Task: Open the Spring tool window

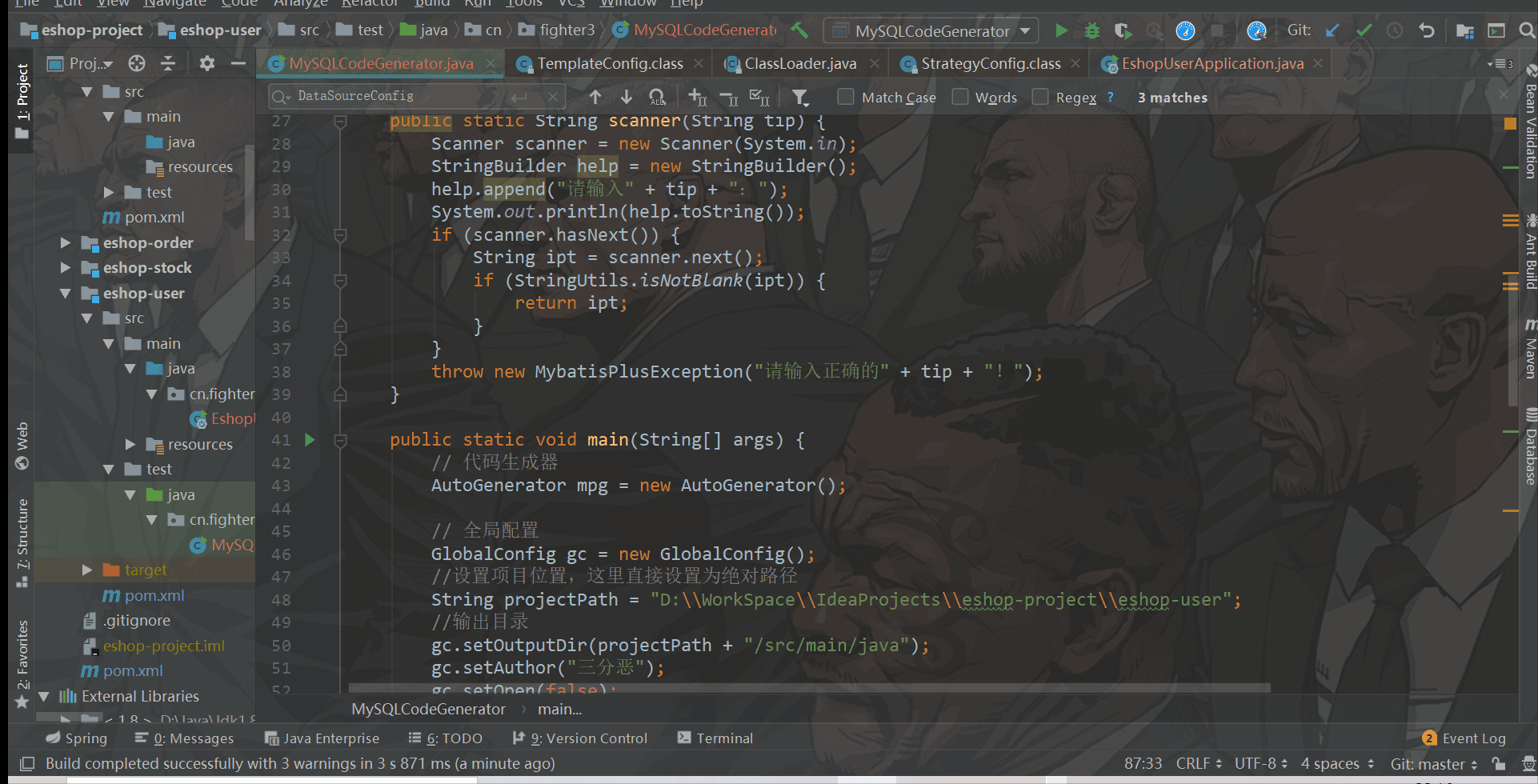Action: point(77,738)
